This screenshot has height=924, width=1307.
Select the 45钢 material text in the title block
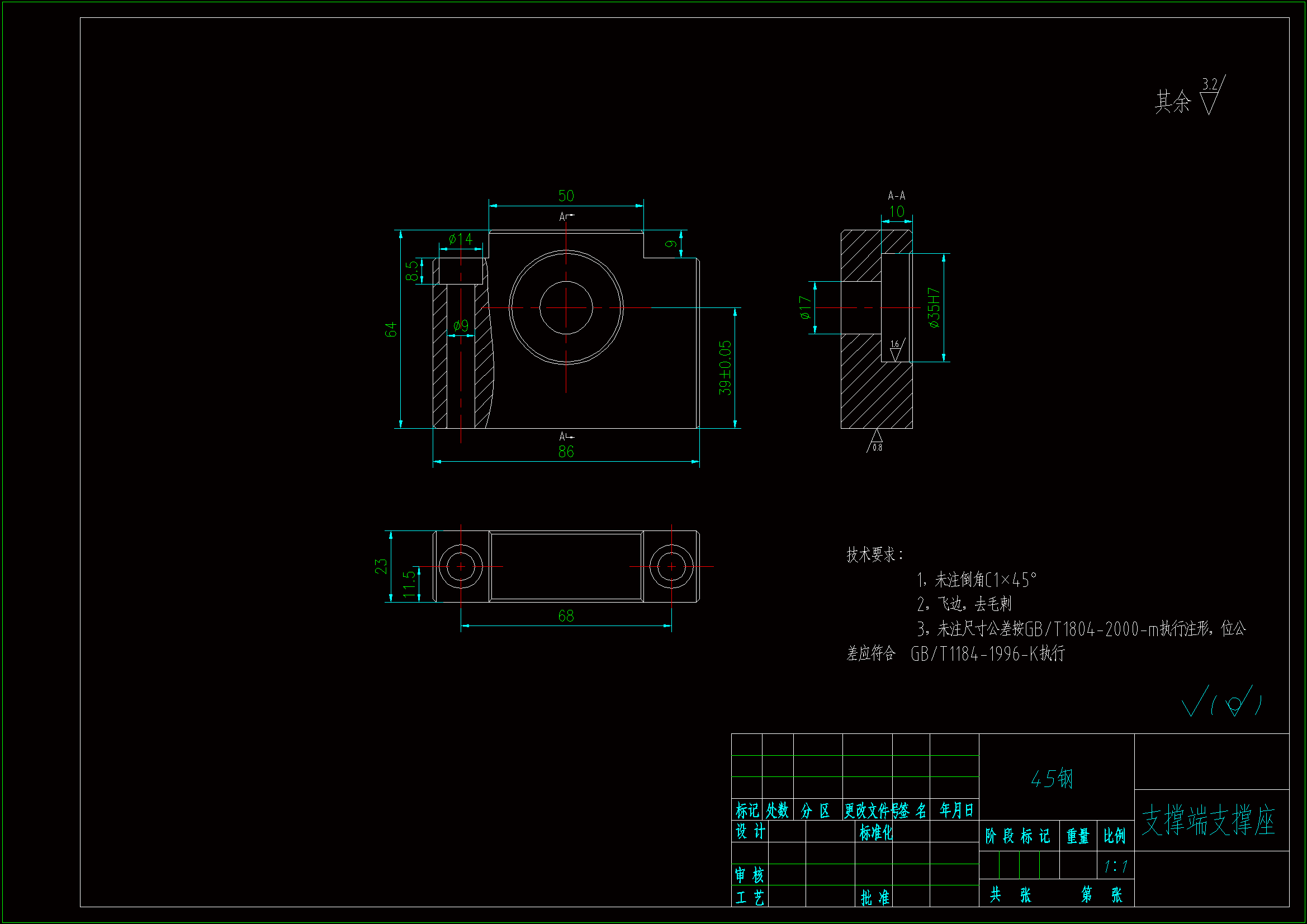tap(1052, 779)
